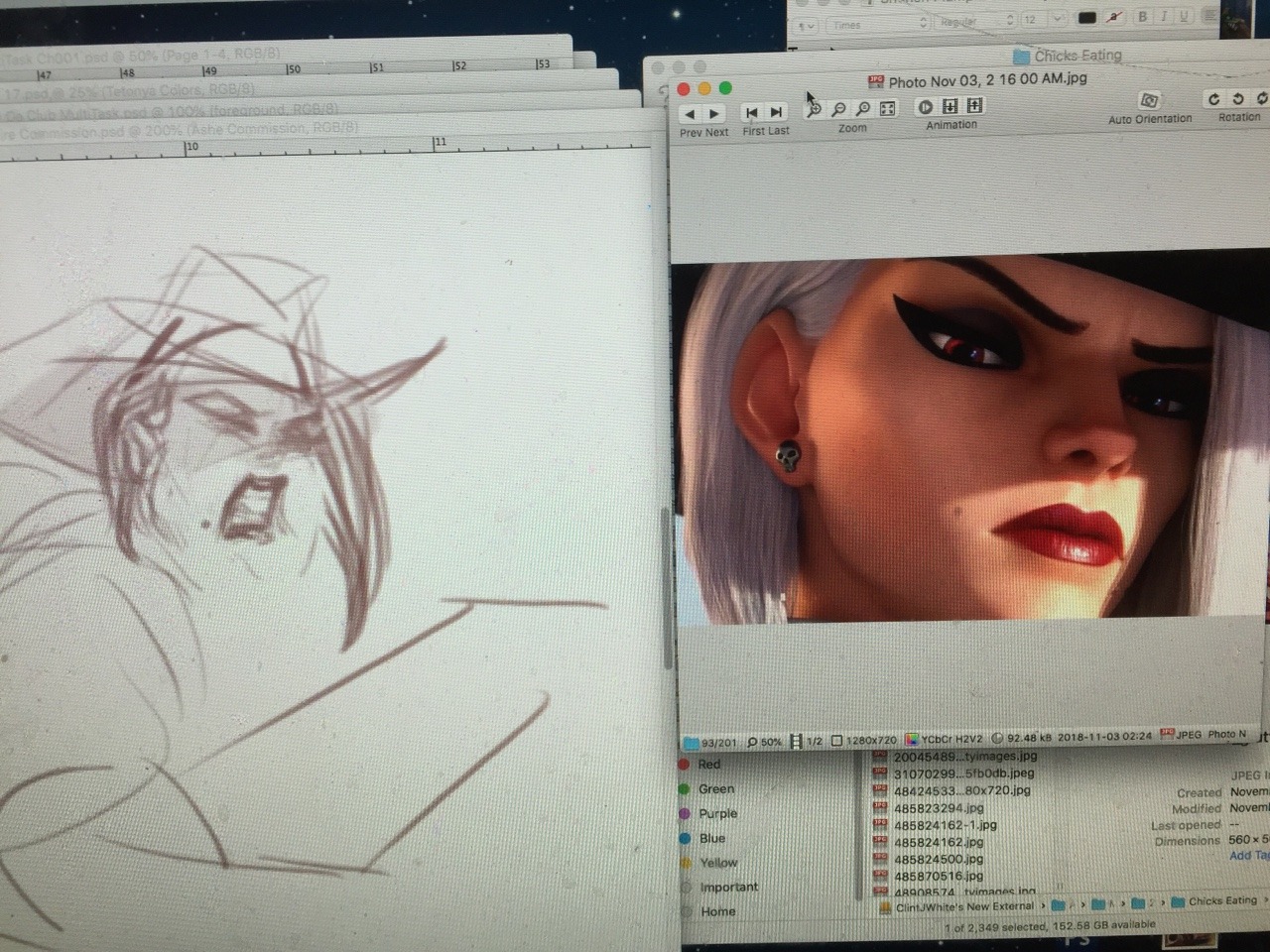Click the actual-size zoom magnifier icon
This screenshot has height=952, width=1270.
pos(863,109)
